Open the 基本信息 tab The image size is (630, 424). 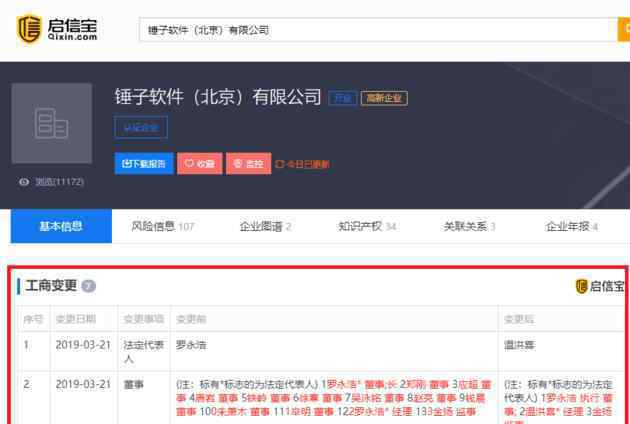coord(61,226)
